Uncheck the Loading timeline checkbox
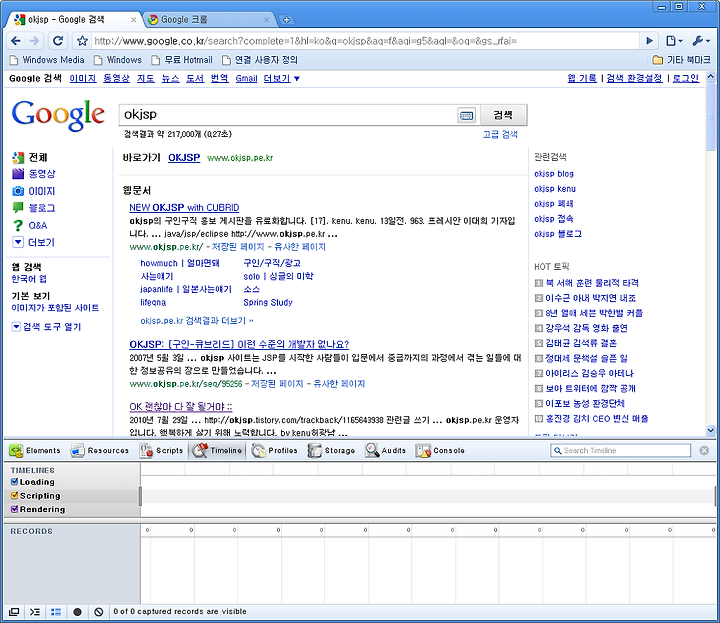 pos(14,482)
